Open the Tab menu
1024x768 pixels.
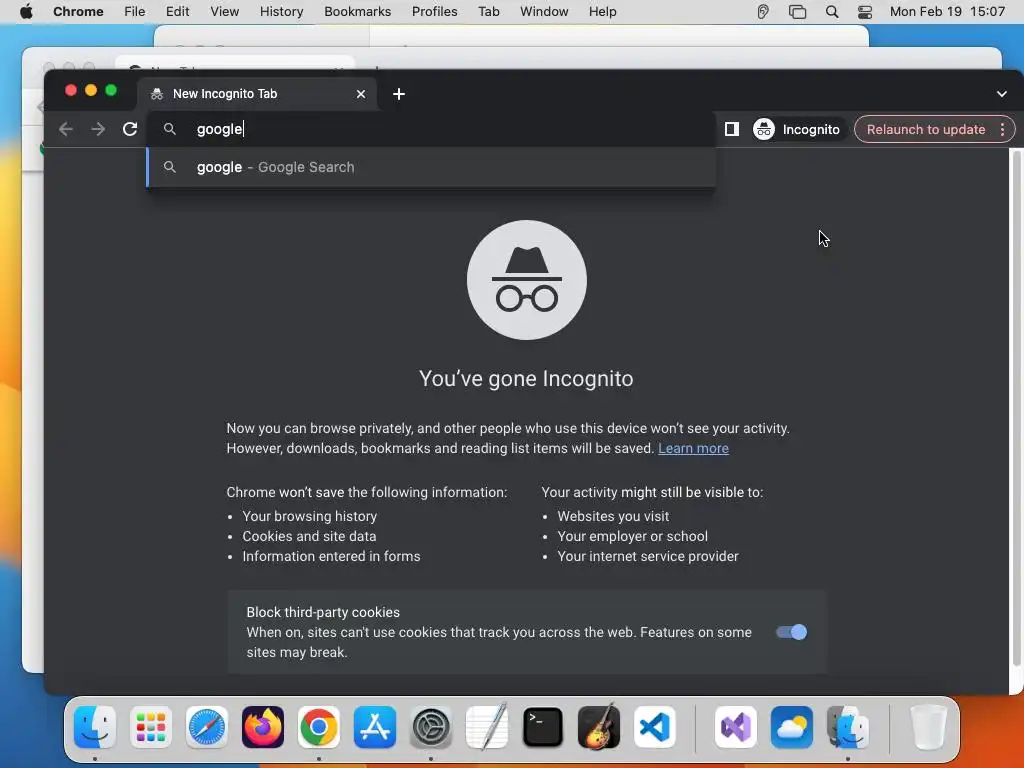[488, 12]
